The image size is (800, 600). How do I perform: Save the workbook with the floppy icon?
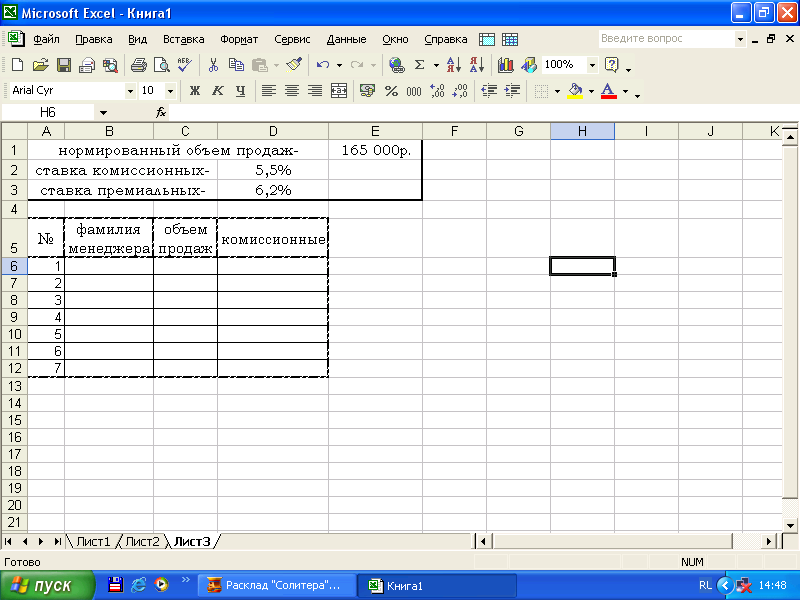pos(64,65)
